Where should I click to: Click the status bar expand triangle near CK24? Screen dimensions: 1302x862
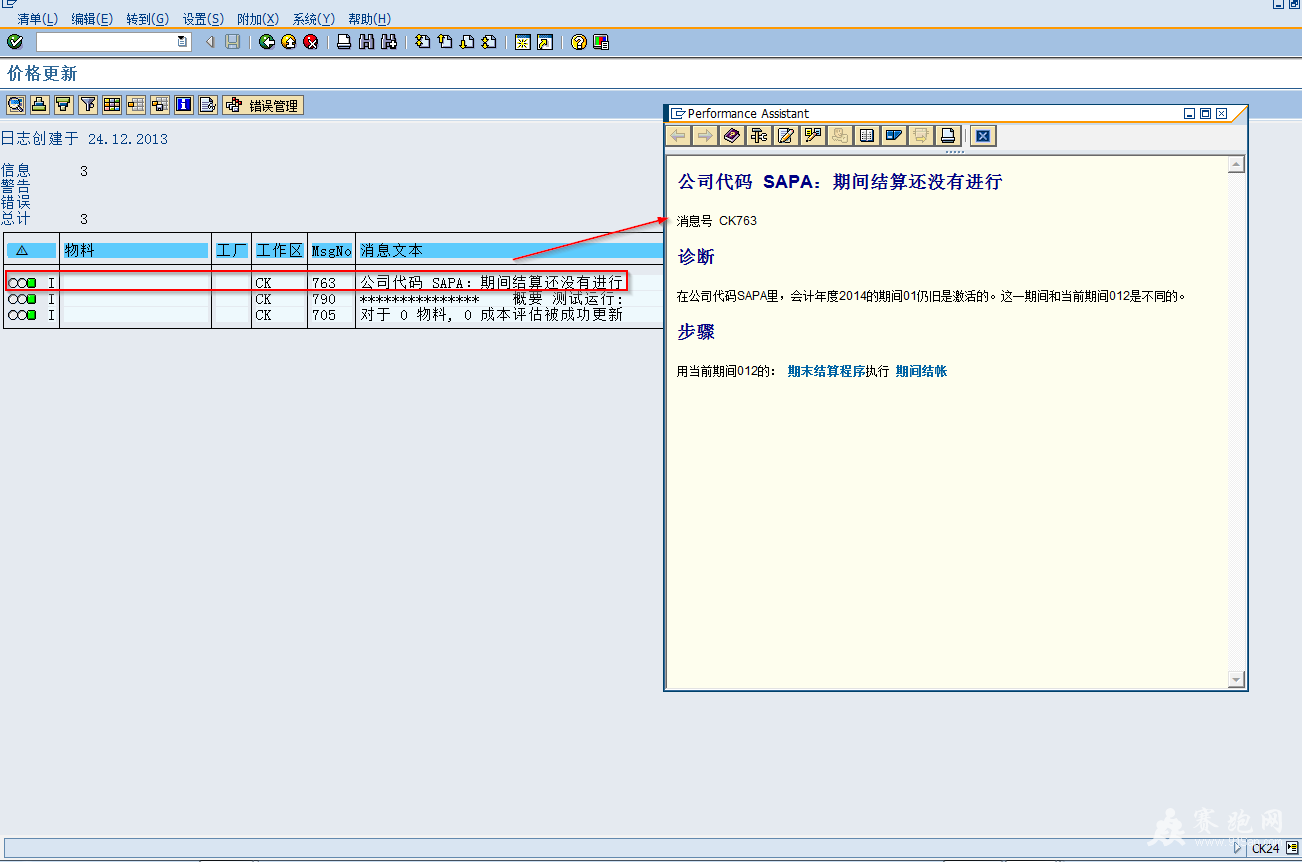(1239, 848)
